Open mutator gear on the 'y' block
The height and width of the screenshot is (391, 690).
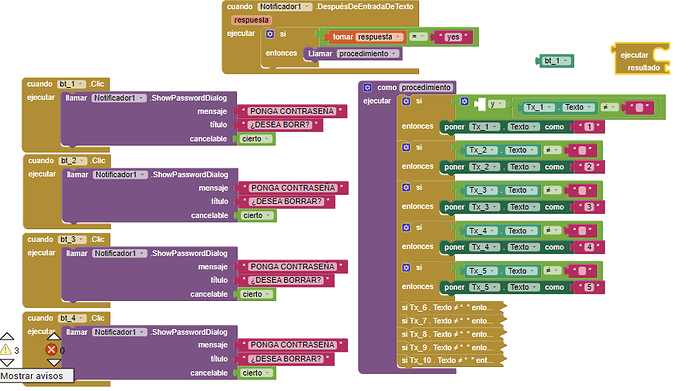[464, 102]
